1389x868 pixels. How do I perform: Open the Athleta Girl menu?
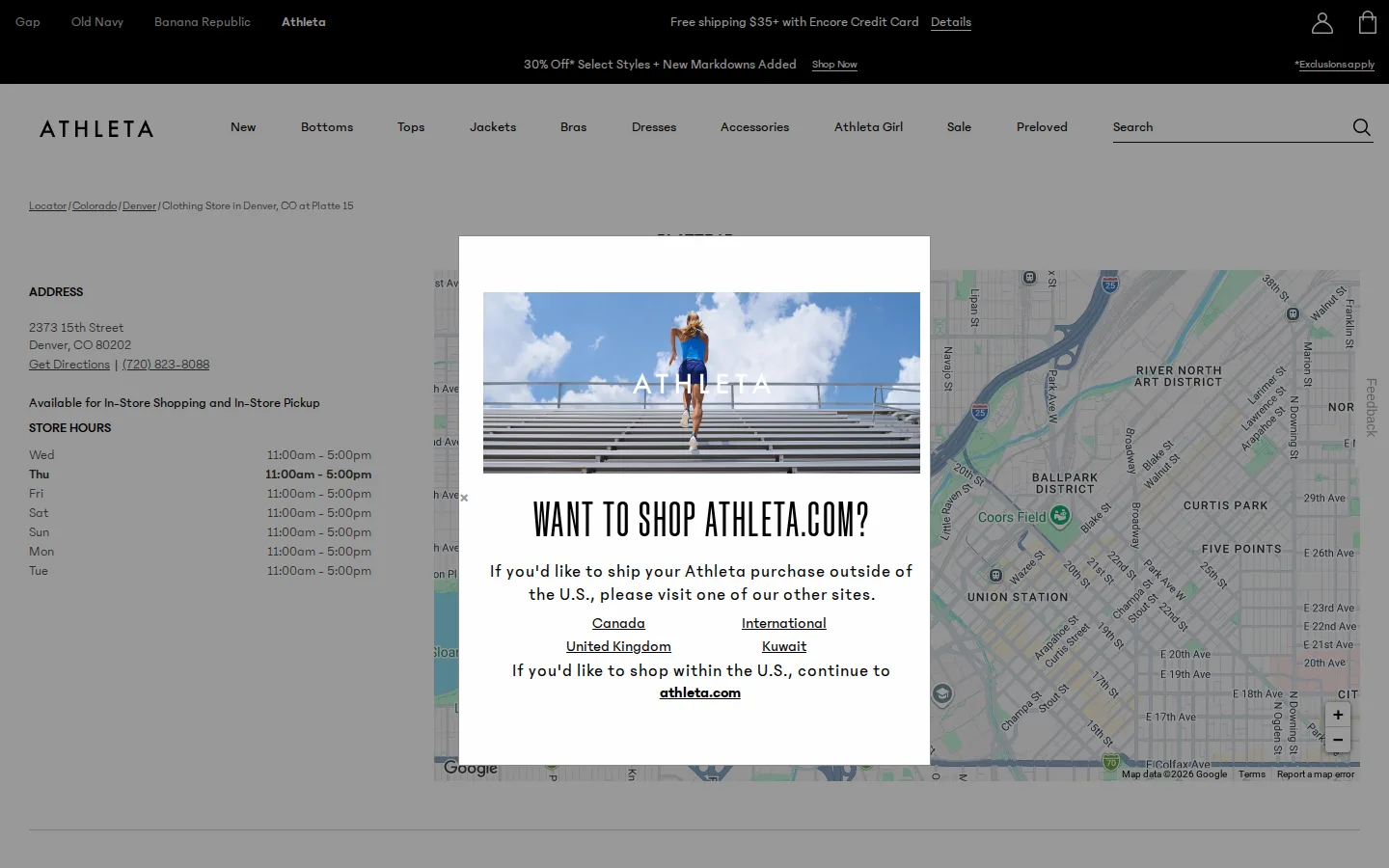(x=868, y=127)
